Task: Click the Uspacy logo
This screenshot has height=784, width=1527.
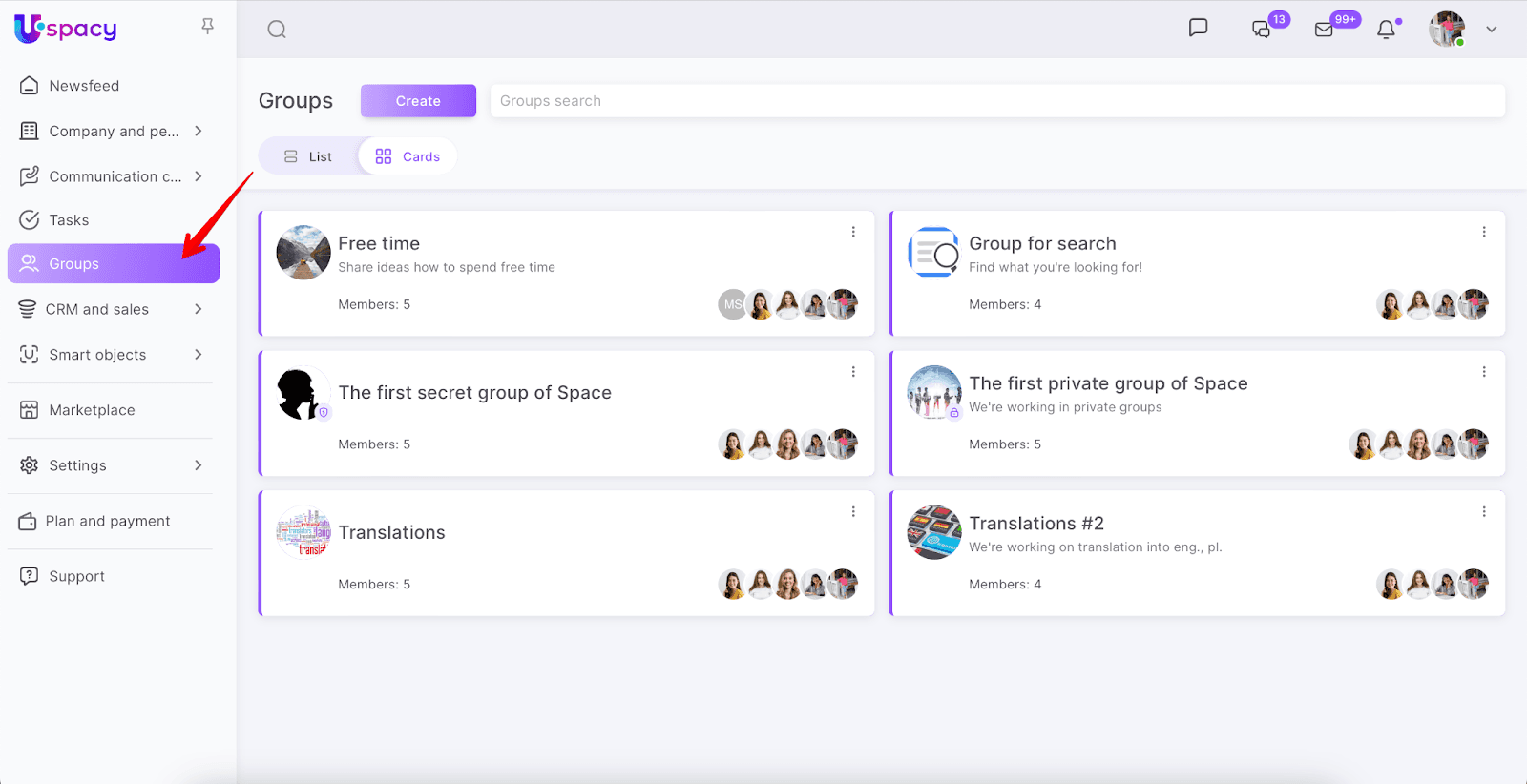Action: pyautogui.click(x=66, y=29)
